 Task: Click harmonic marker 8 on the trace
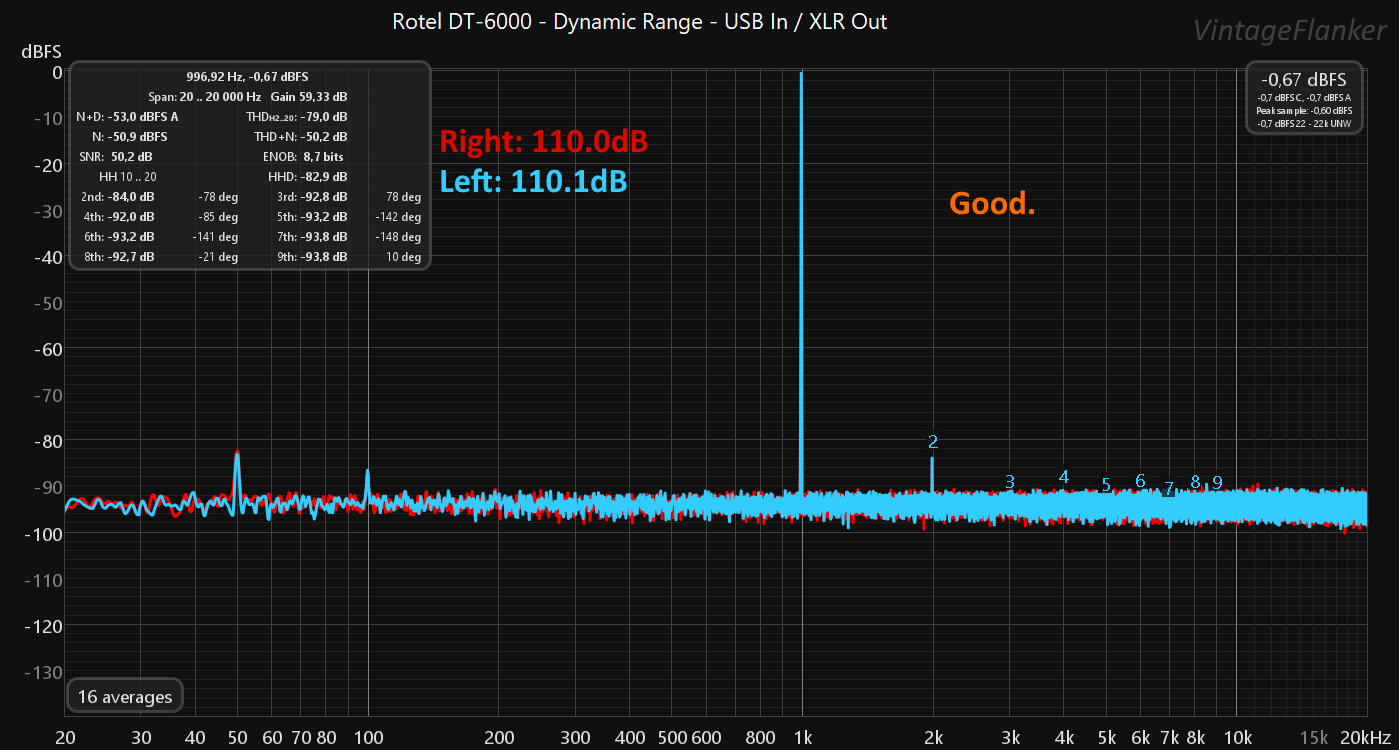tap(1195, 481)
